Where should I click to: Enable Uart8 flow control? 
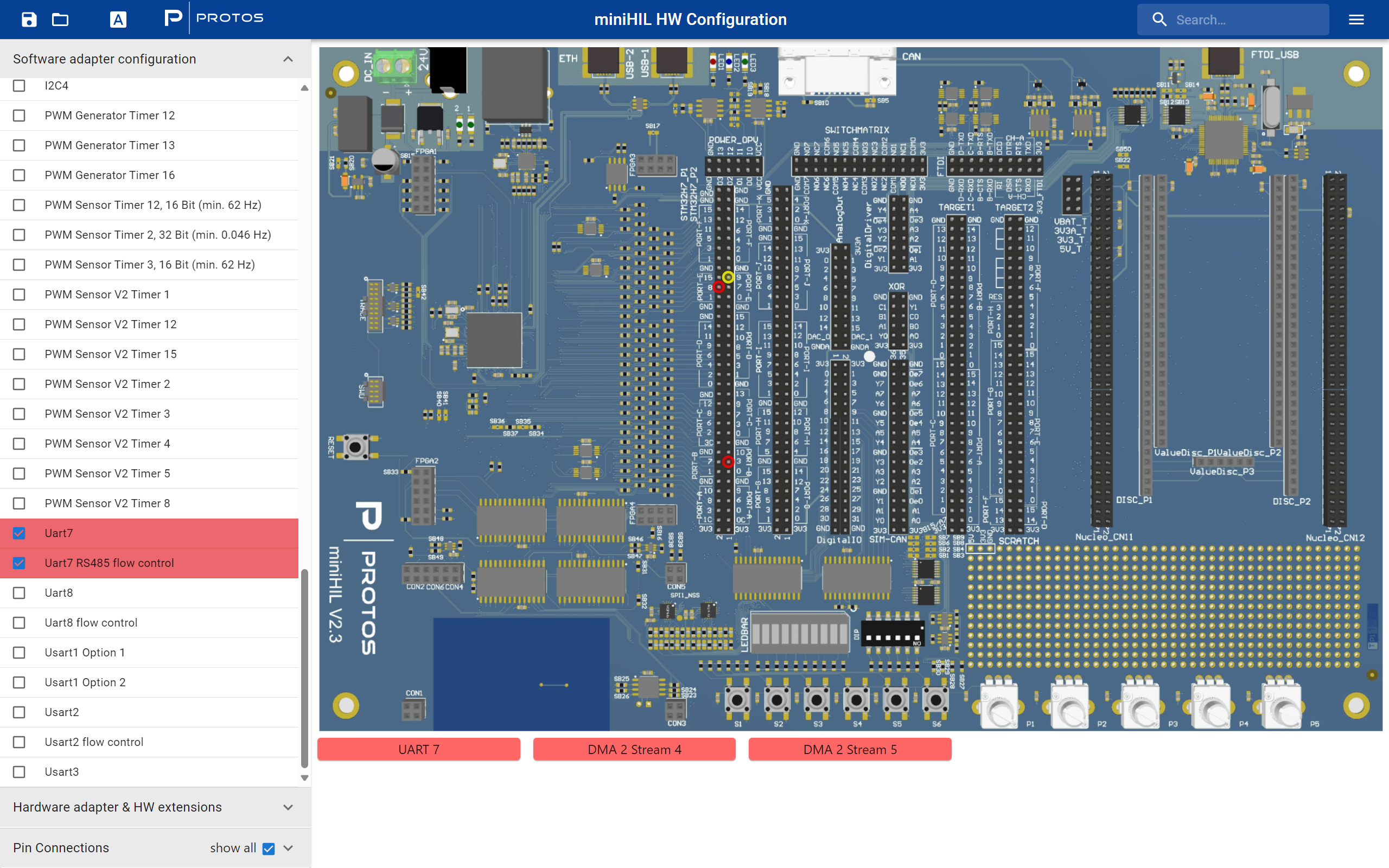coord(19,623)
